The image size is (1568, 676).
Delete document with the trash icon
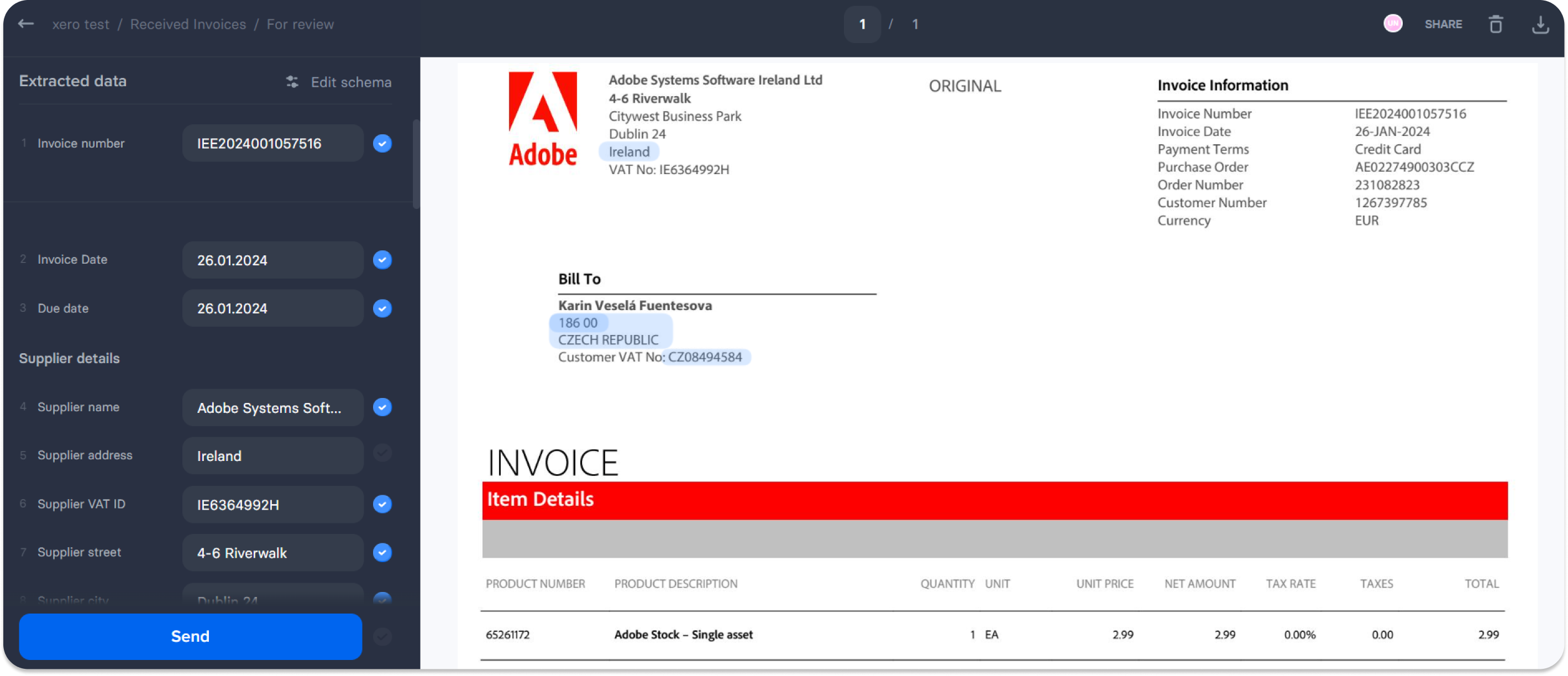1496,24
